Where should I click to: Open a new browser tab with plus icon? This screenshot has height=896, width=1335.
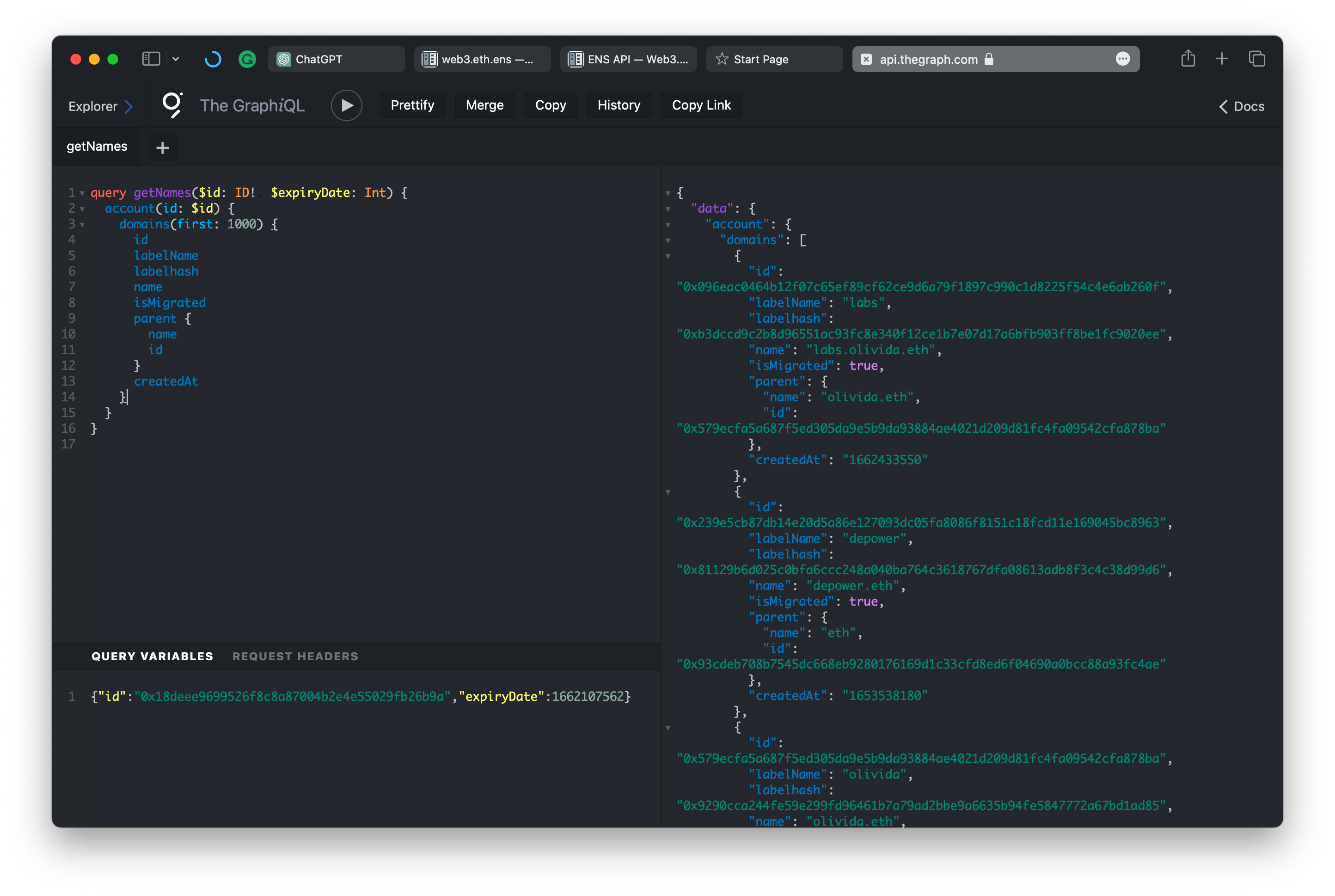click(x=1221, y=58)
